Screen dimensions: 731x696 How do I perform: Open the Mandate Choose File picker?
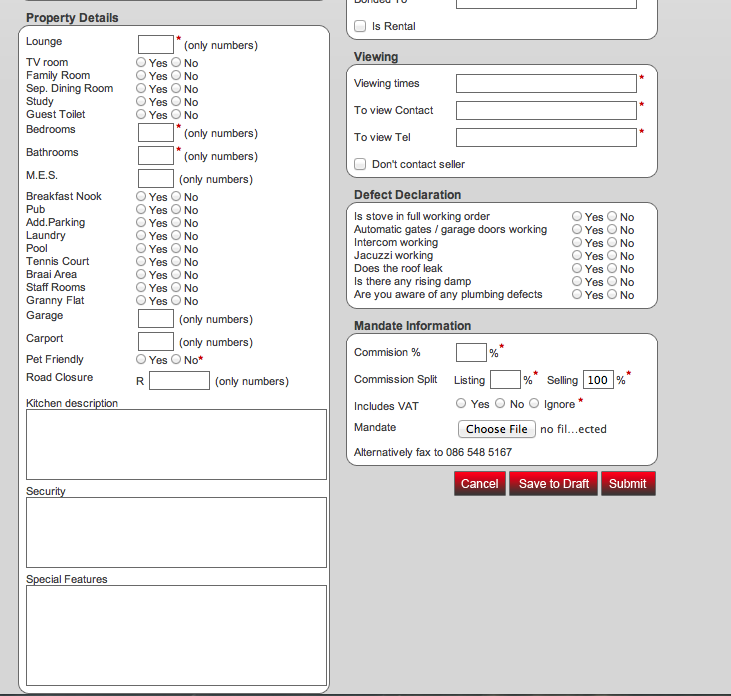point(496,429)
